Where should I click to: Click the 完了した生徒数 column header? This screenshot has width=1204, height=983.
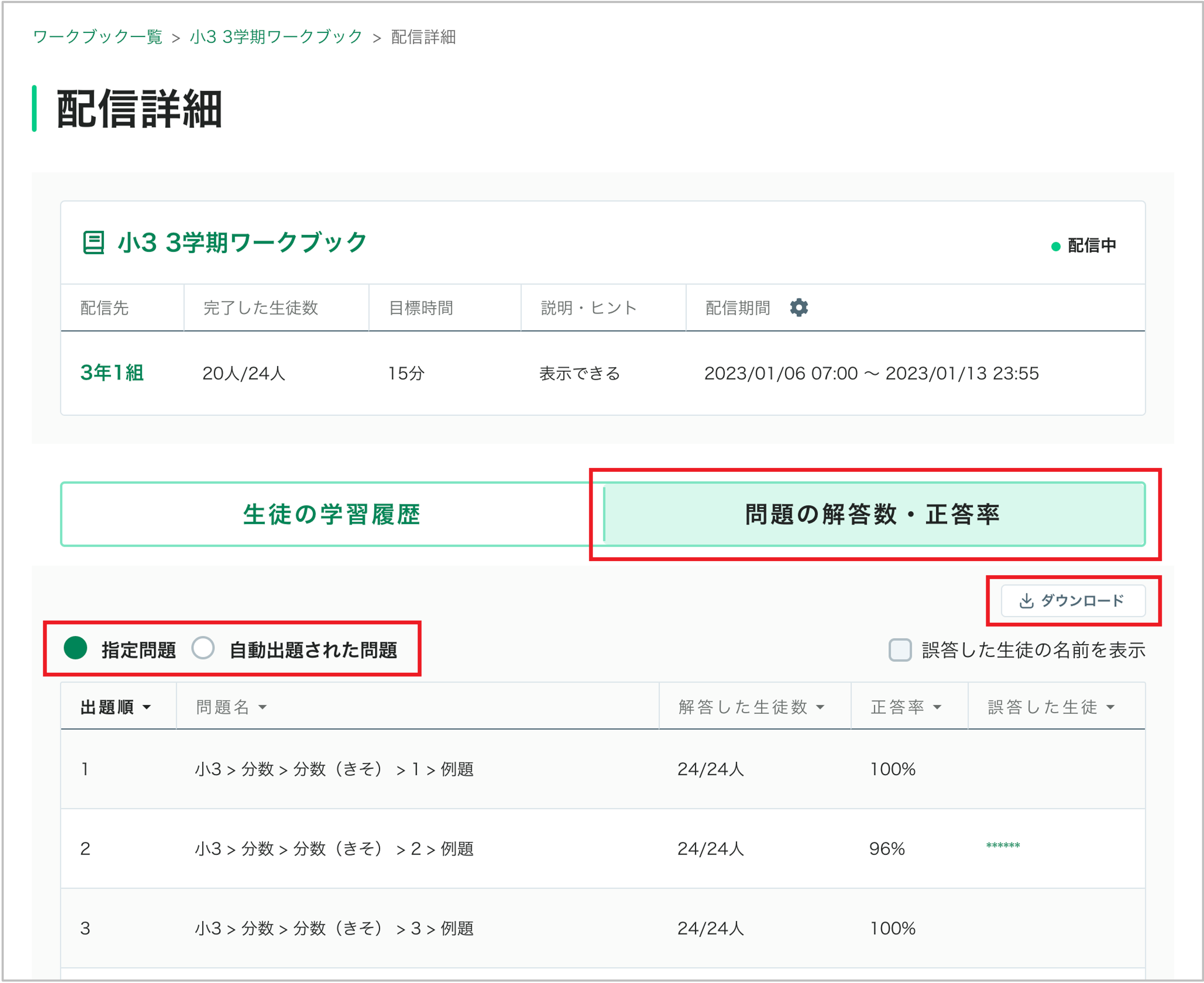pos(260,308)
